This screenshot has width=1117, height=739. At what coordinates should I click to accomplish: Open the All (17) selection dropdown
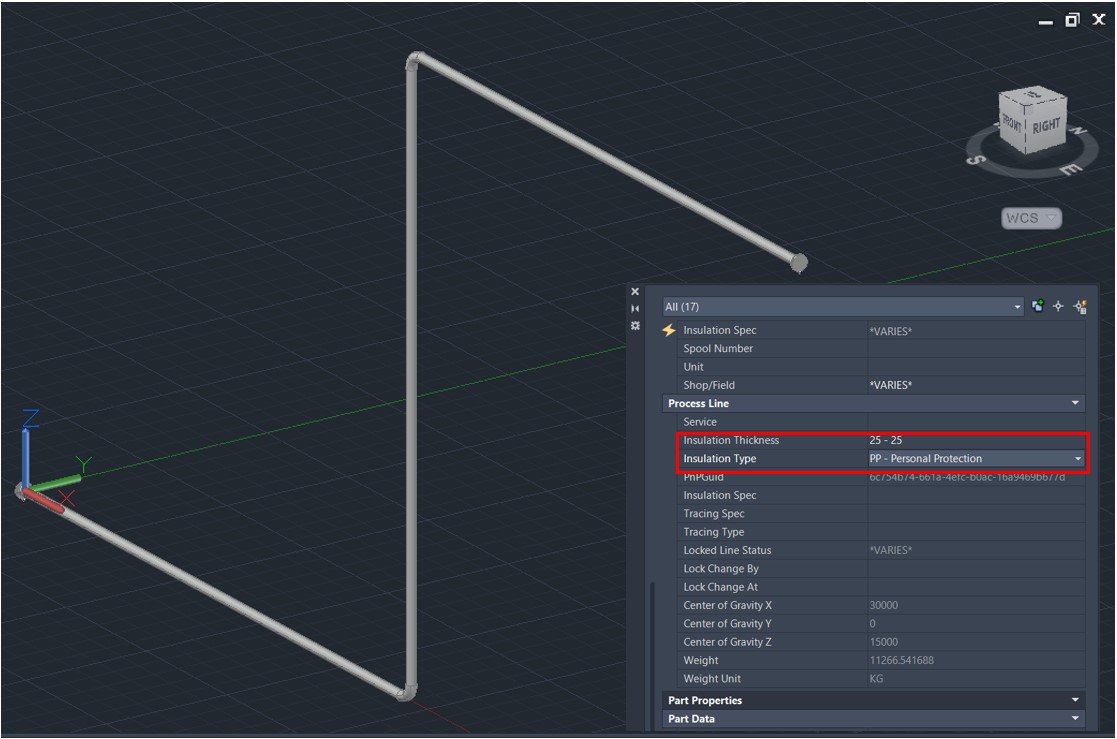(1018, 306)
